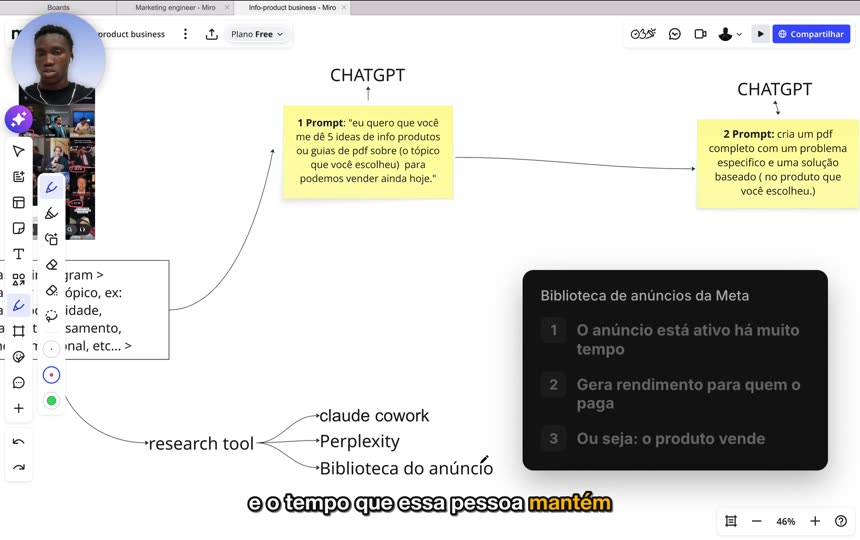860x540 pixels.
Task: Click the research tool text
Action: pyautogui.click(x=201, y=443)
